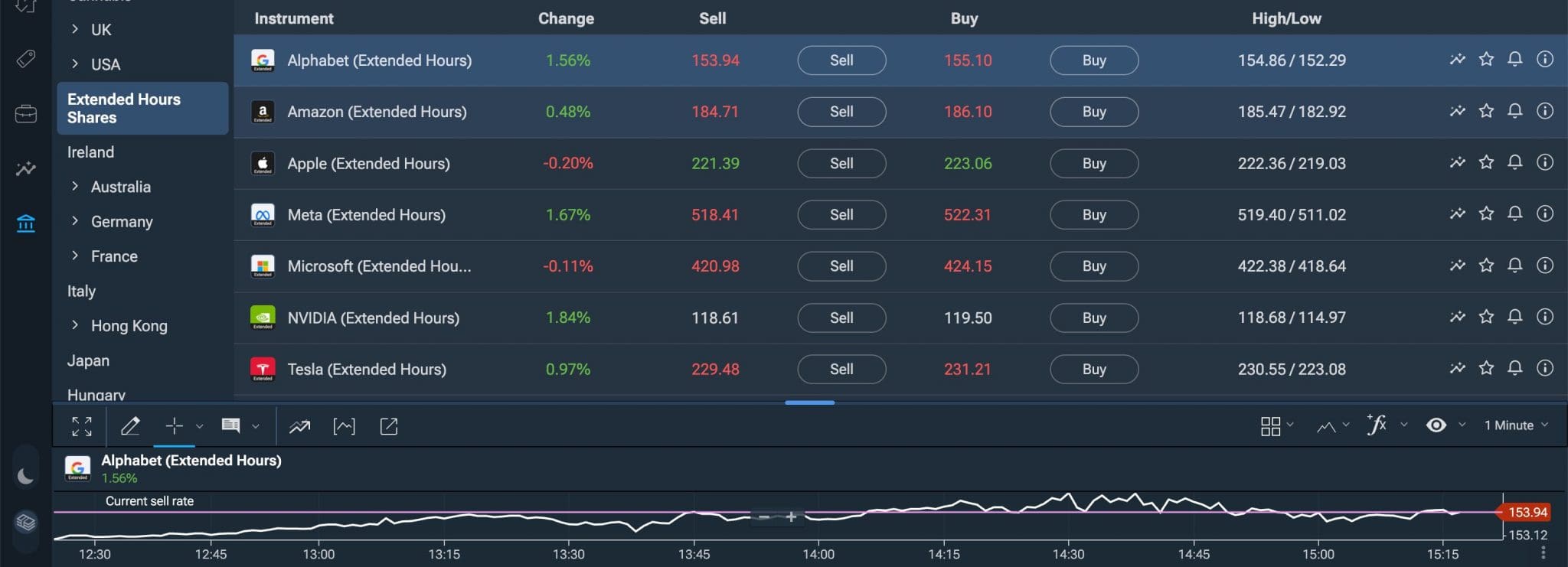This screenshot has height=567, width=1568.
Task: Select the pencil drawing tool
Action: click(130, 426)
